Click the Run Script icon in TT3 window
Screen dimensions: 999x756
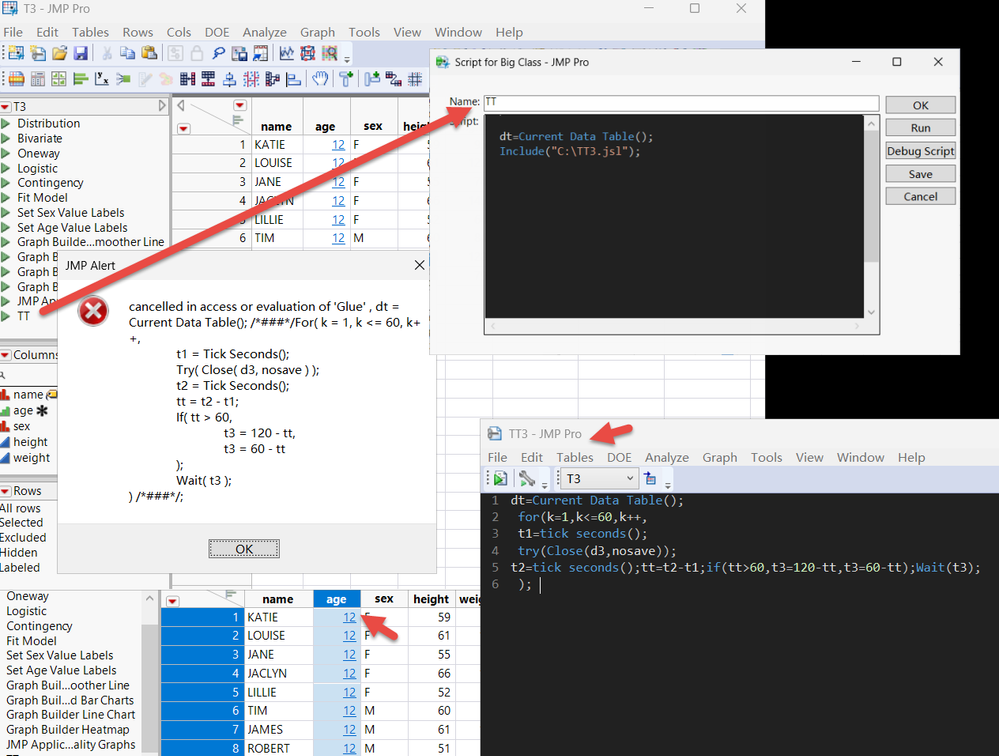[x=500, y=478]
